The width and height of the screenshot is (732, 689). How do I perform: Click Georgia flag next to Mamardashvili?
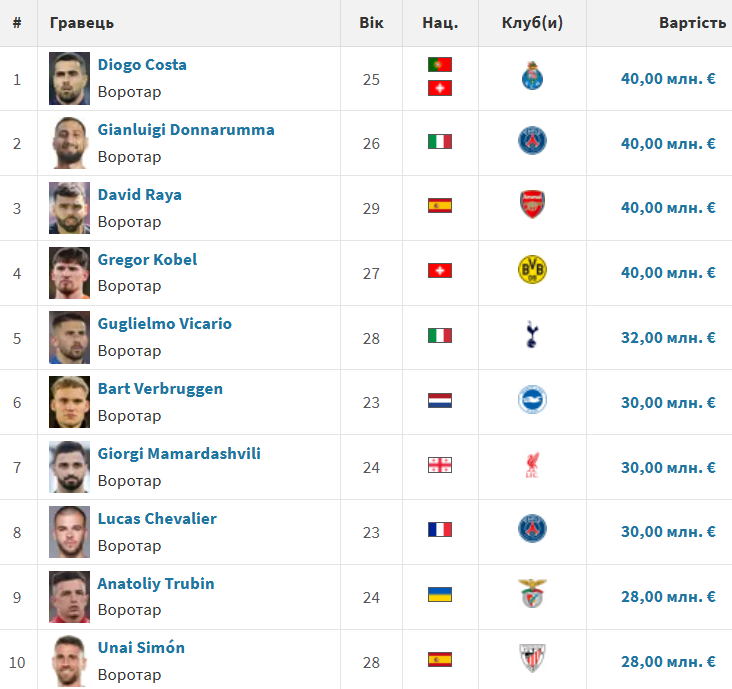(440, 465)
